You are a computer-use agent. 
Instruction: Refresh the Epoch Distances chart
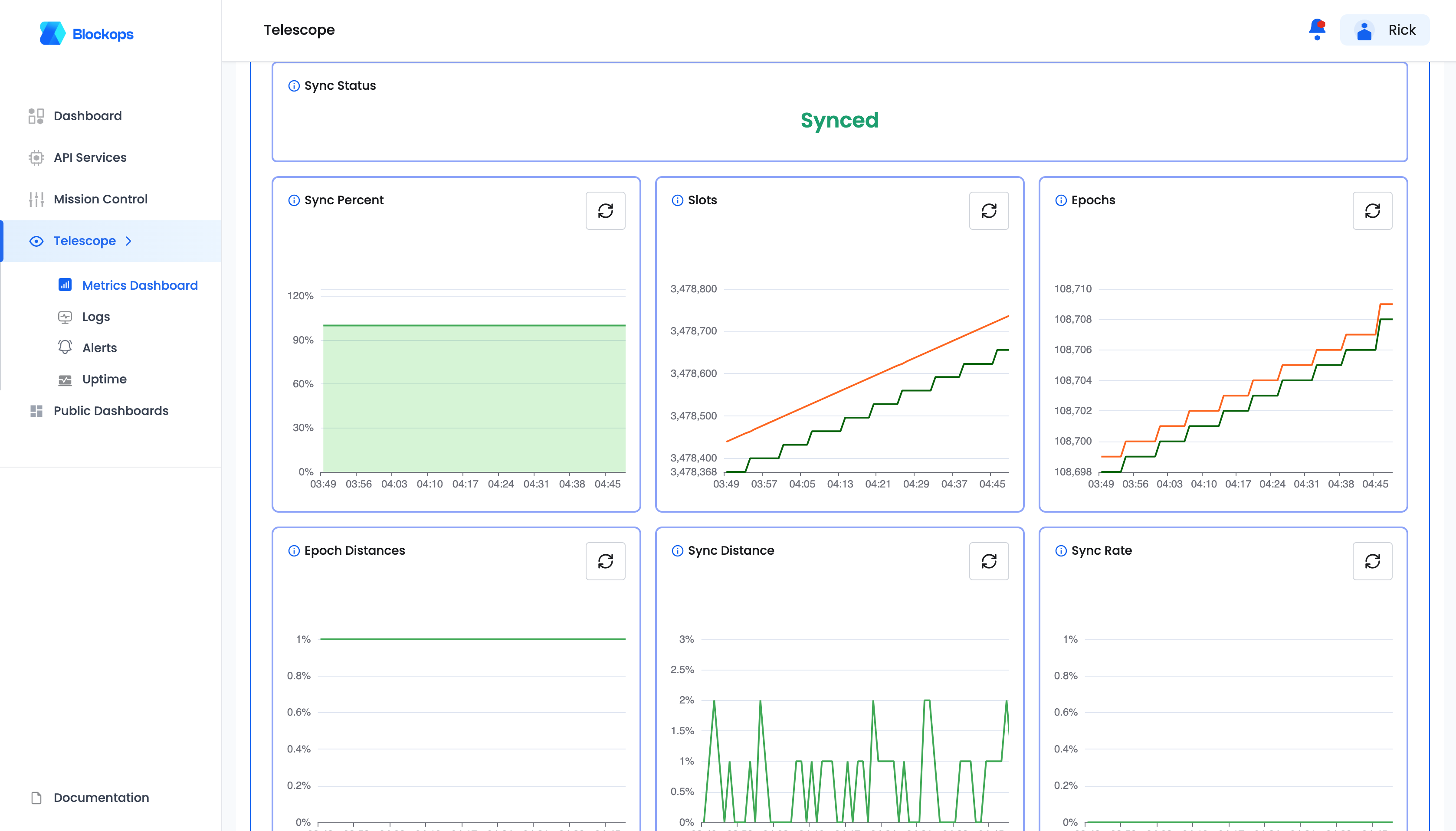click(605, 562)
